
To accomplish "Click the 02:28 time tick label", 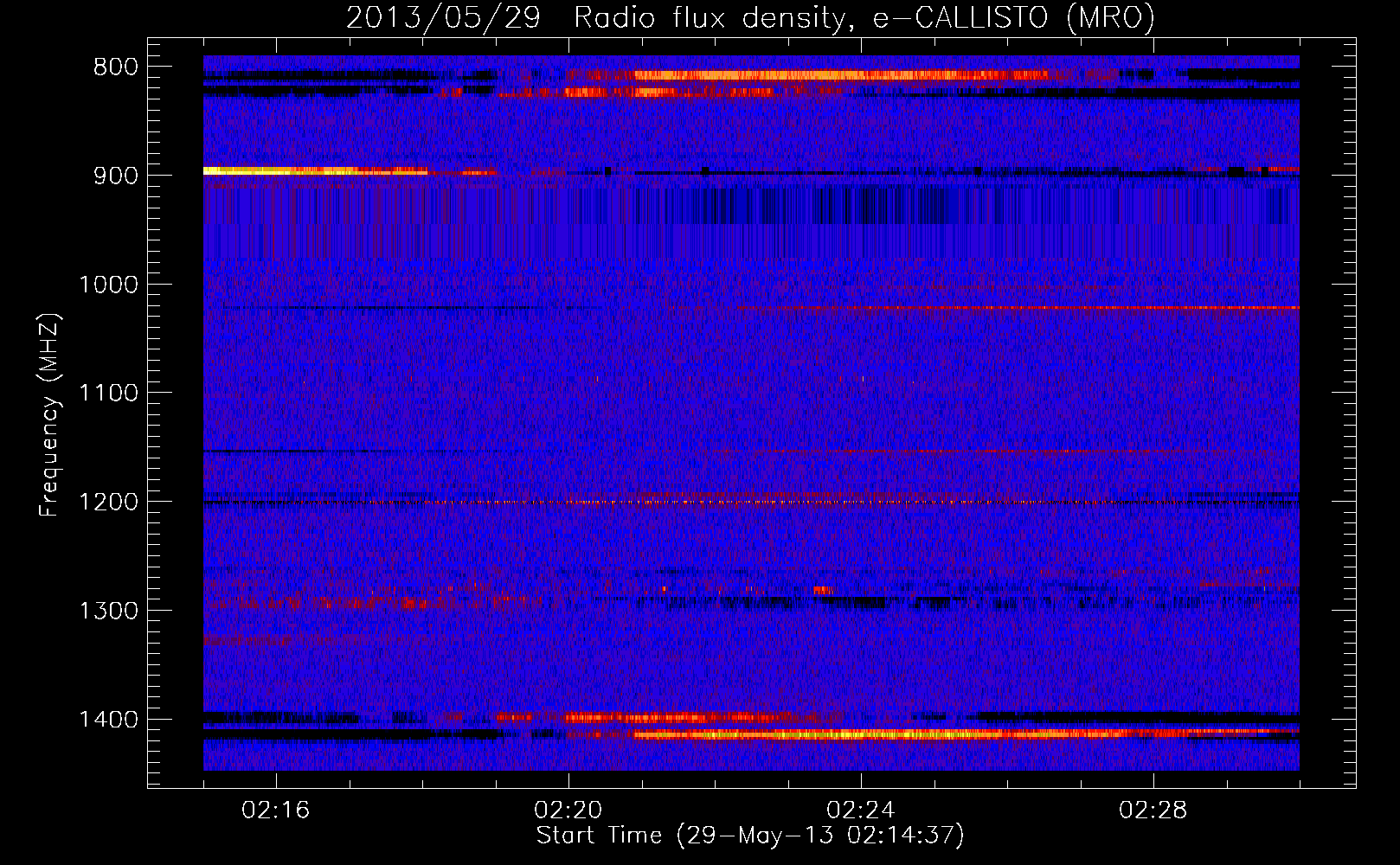I will pyautogui.click(x=1153, y=811).
